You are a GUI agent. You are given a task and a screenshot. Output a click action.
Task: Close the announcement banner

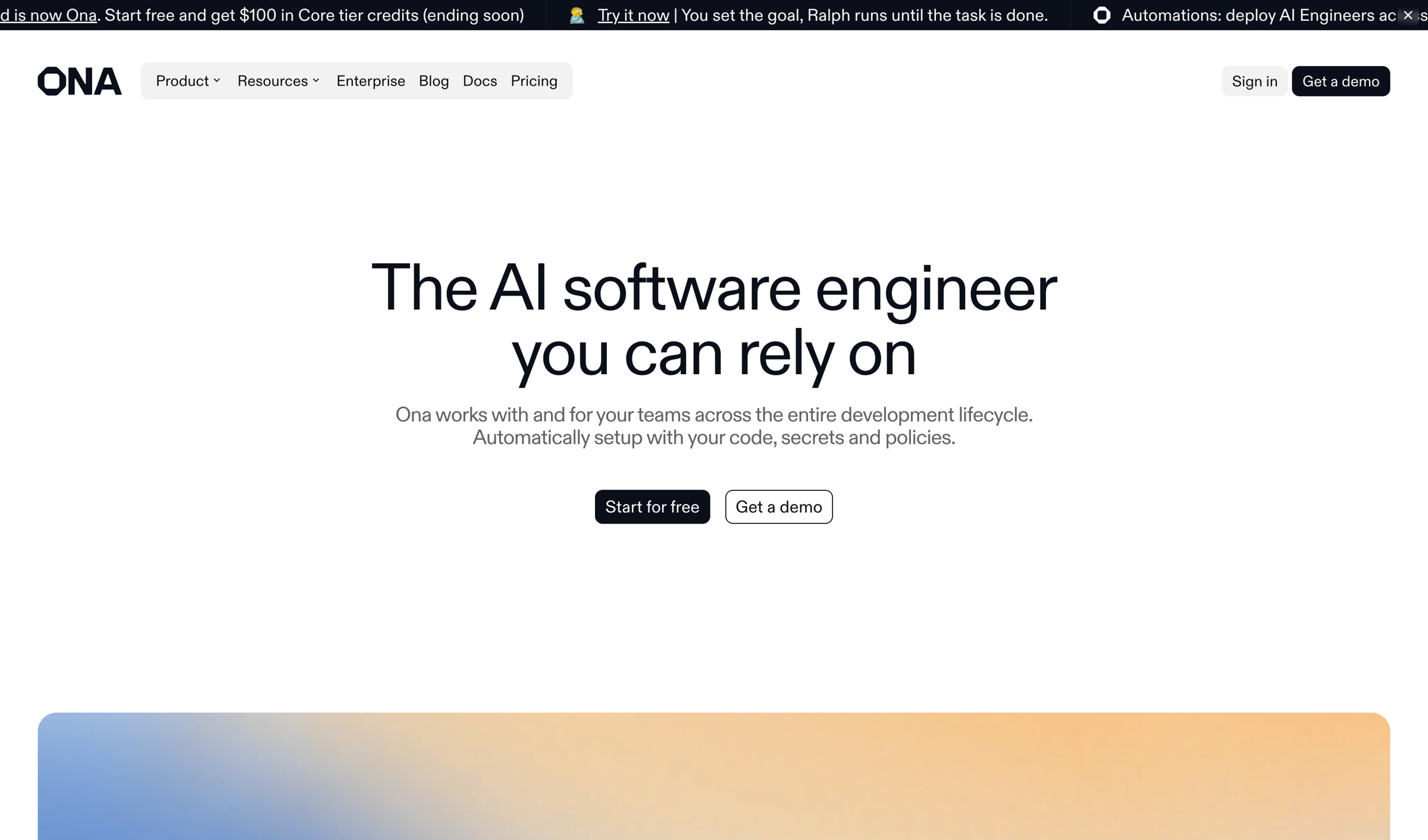pyautogui.click(x=1408, y=15)
